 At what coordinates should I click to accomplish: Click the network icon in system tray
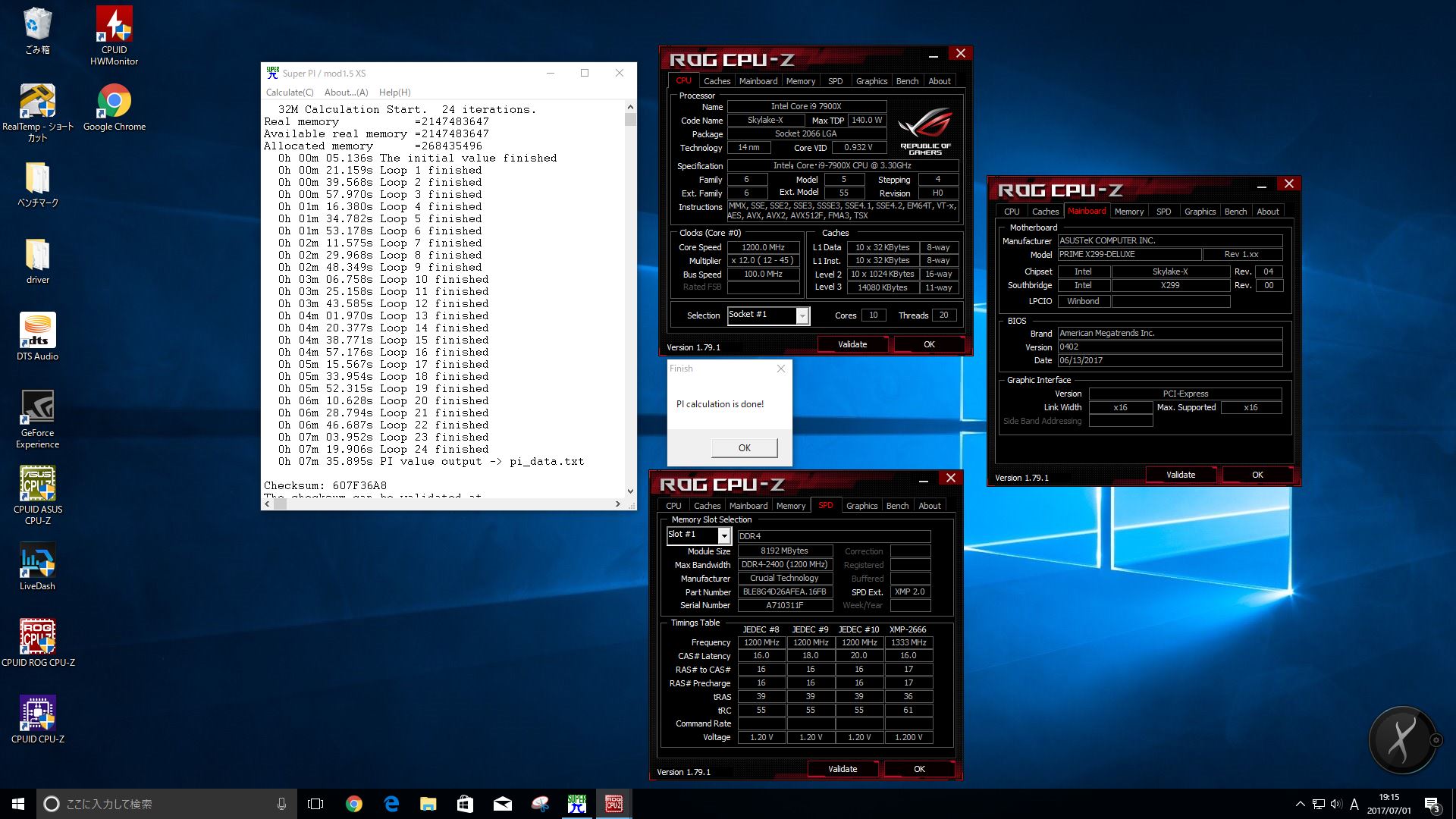point(1318,804)
